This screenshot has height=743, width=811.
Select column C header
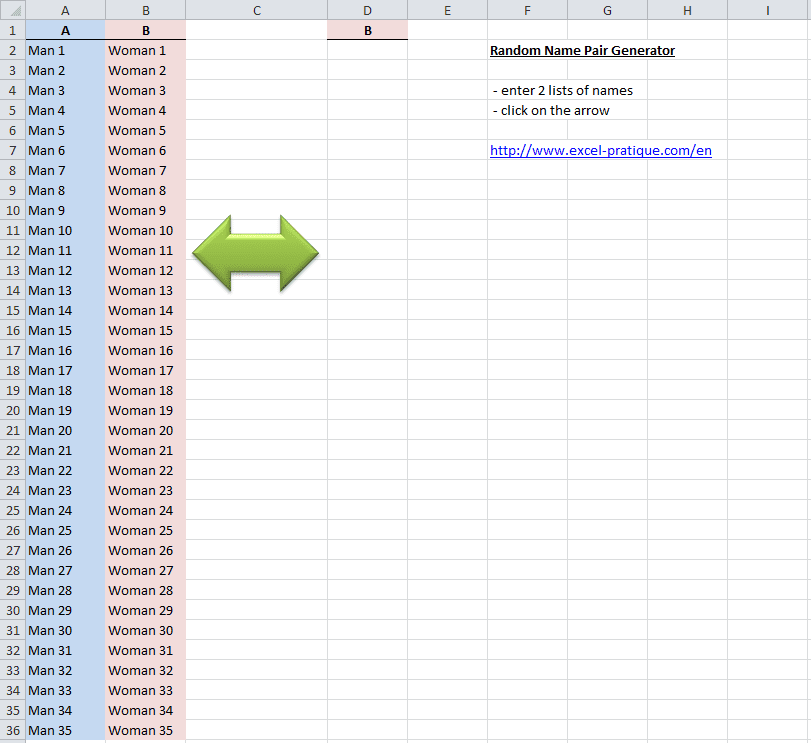(x=257, y=10)
